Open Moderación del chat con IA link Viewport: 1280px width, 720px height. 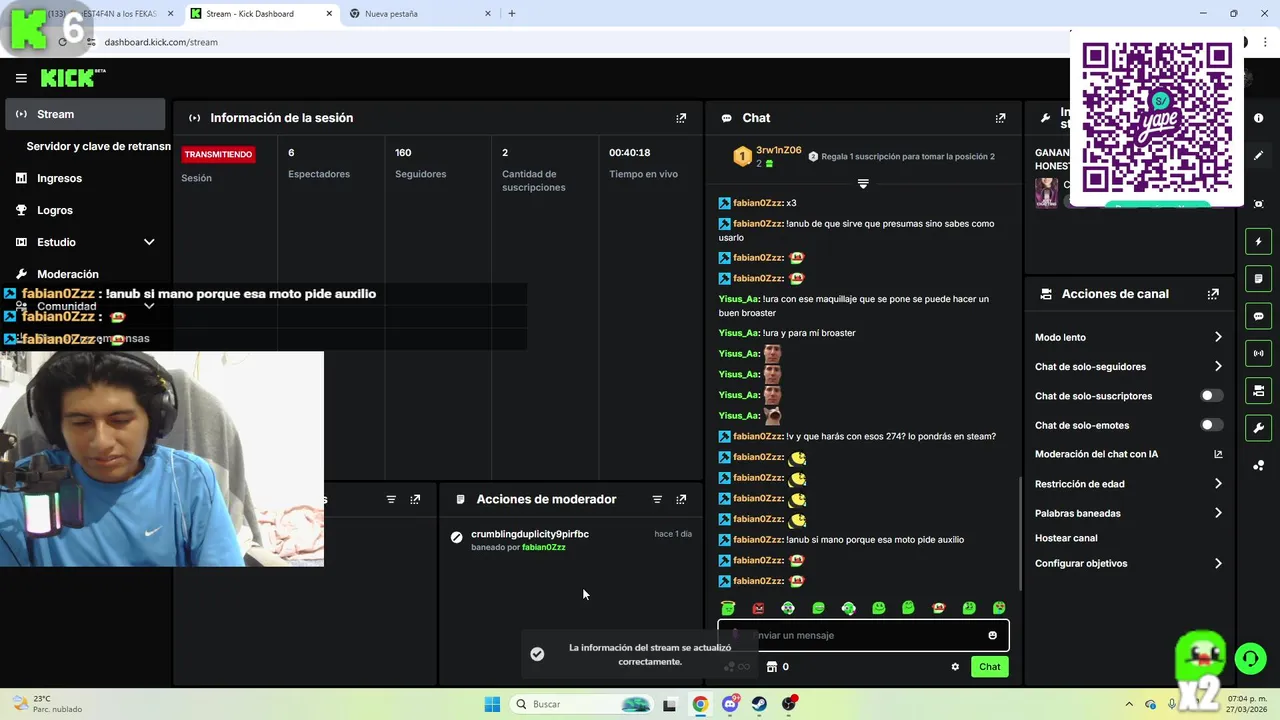[x=1128, y=454]
